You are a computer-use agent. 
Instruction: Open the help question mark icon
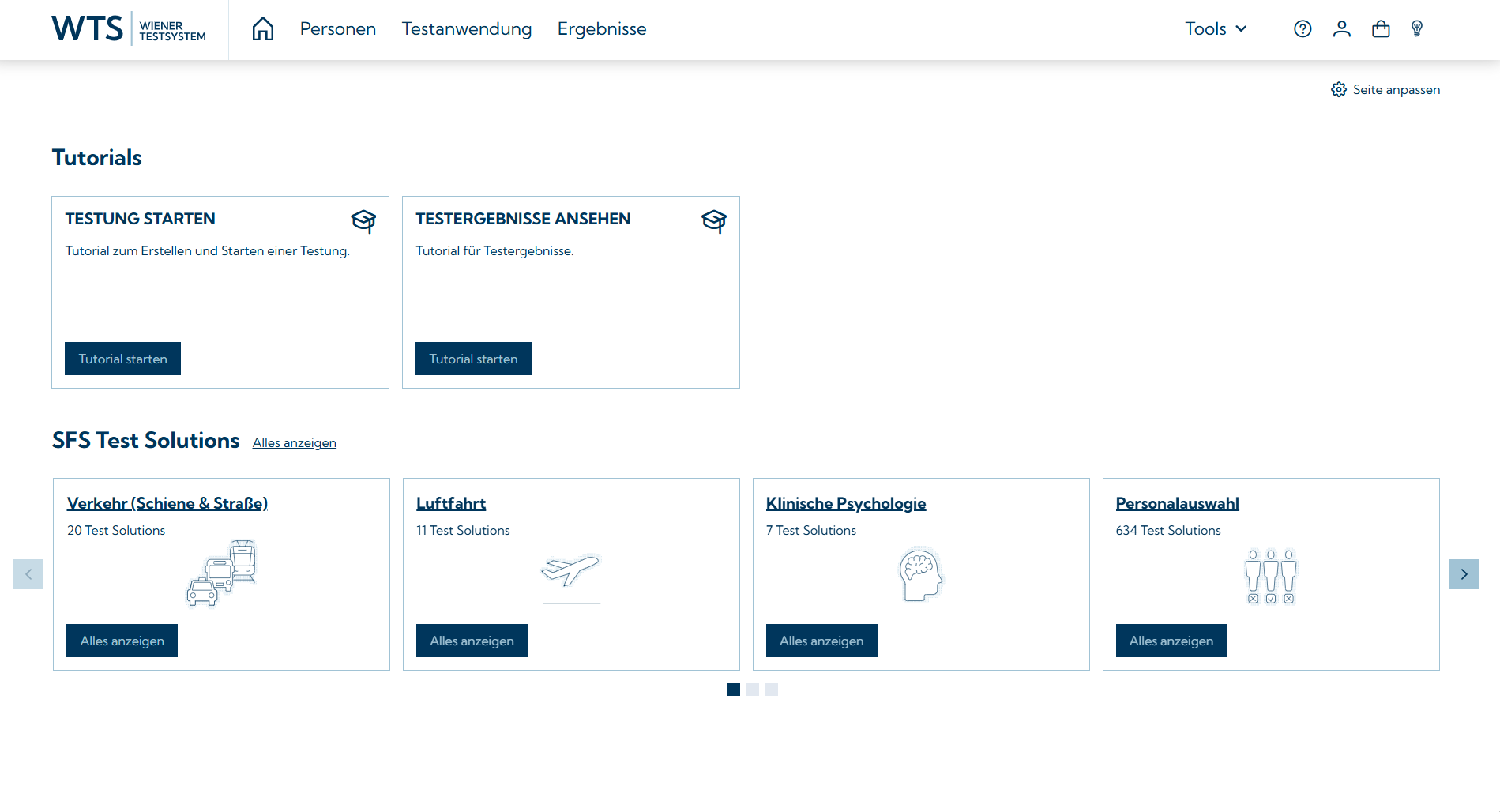(1303, 29)
